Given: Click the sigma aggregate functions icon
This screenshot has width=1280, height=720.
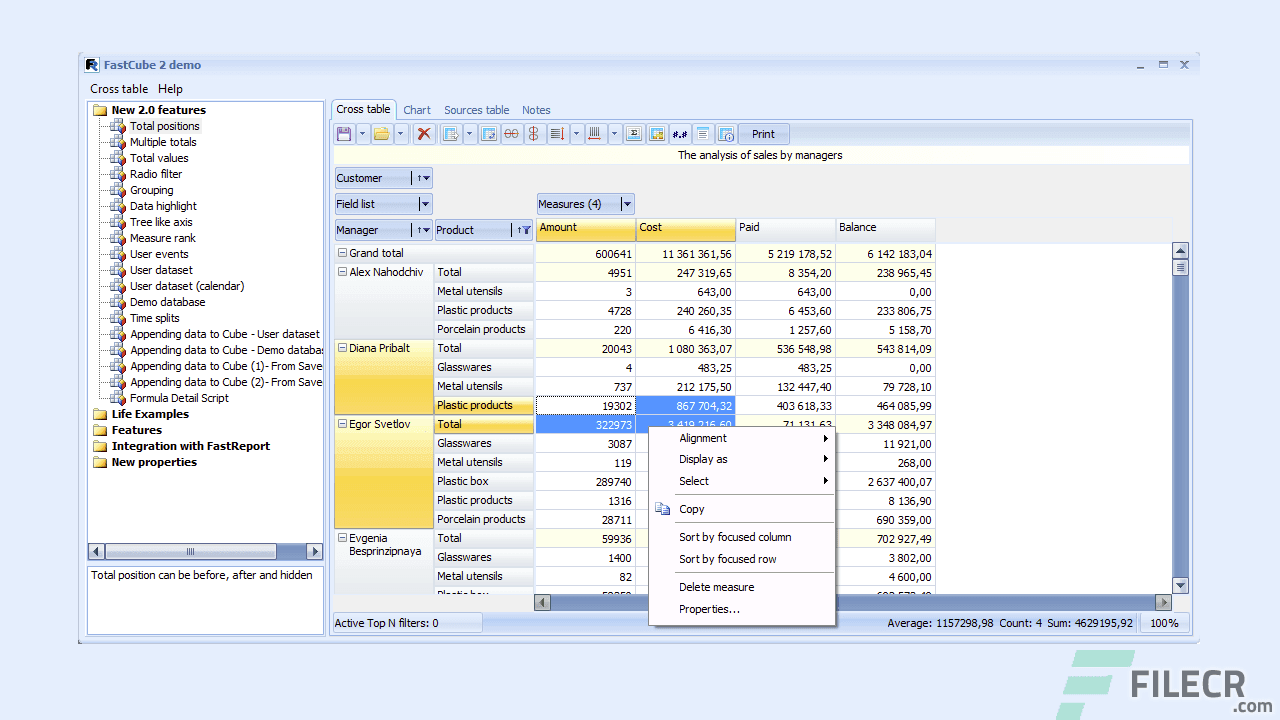Looking at the screenshot, I should [634, 133].
